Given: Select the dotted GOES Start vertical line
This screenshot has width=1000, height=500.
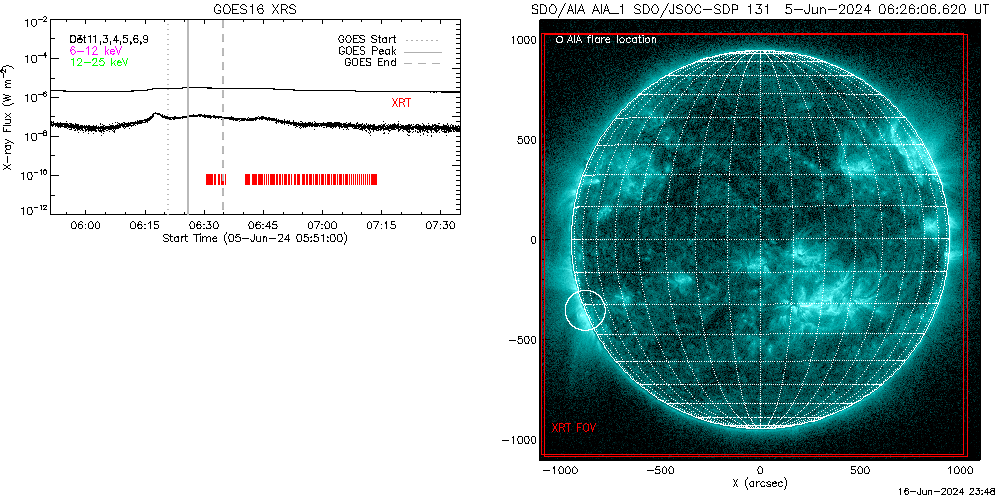Looking at the screenshot, I should pos(168,117).
